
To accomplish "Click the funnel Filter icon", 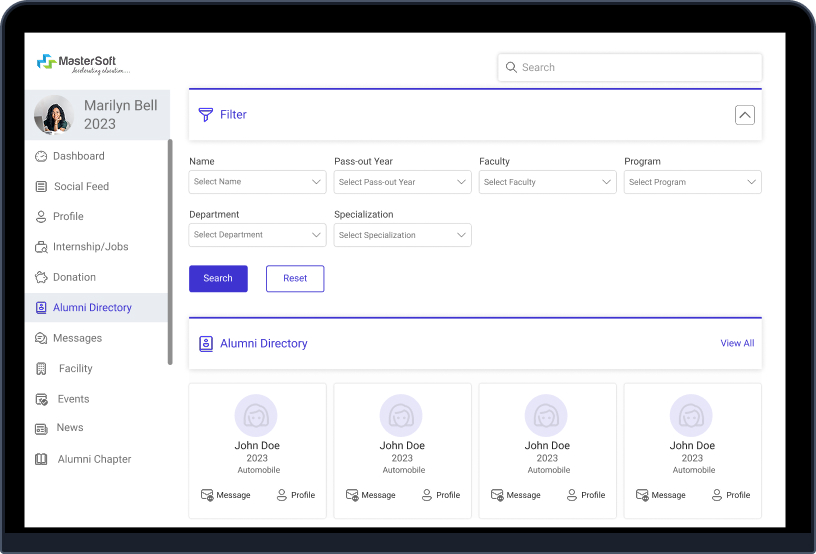I will coord(206,115).
